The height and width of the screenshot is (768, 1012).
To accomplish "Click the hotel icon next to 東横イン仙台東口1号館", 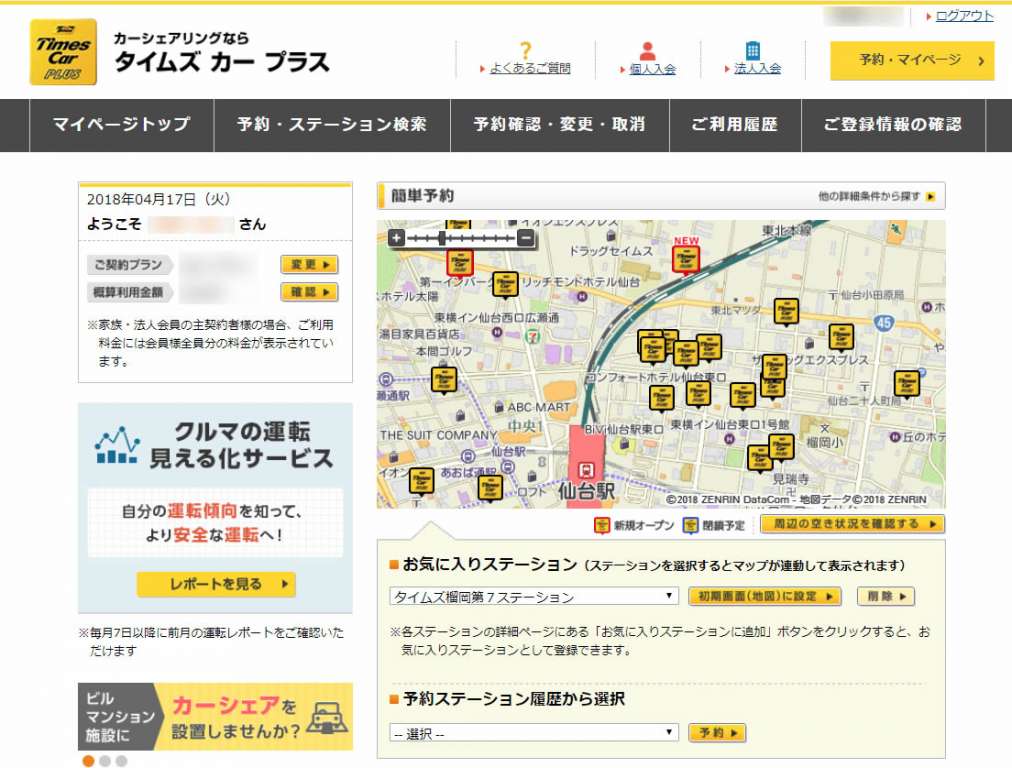I will pyautogui.click(x=729, y=440).
